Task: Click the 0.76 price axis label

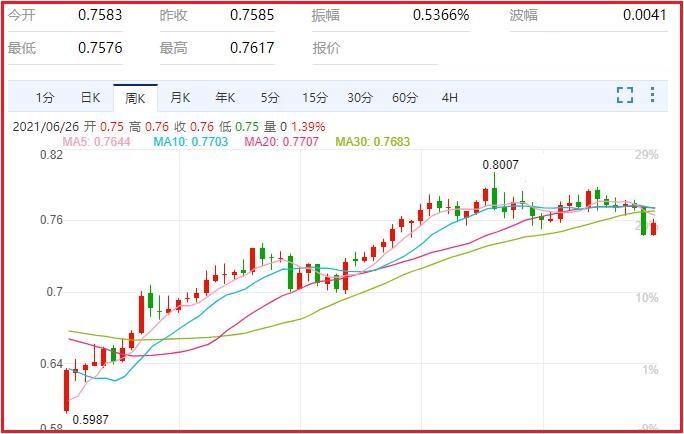Action: (51, 220)
